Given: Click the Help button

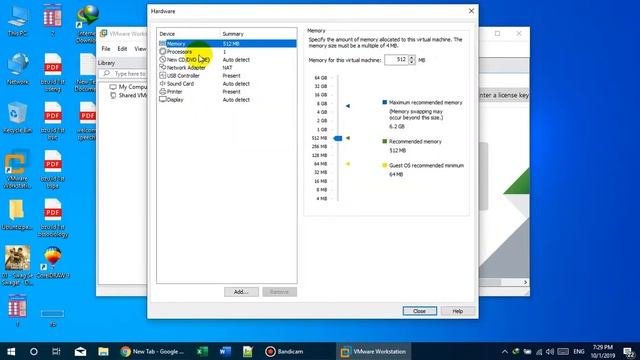Looking at the screenshot, I should [x=458, y=311].
